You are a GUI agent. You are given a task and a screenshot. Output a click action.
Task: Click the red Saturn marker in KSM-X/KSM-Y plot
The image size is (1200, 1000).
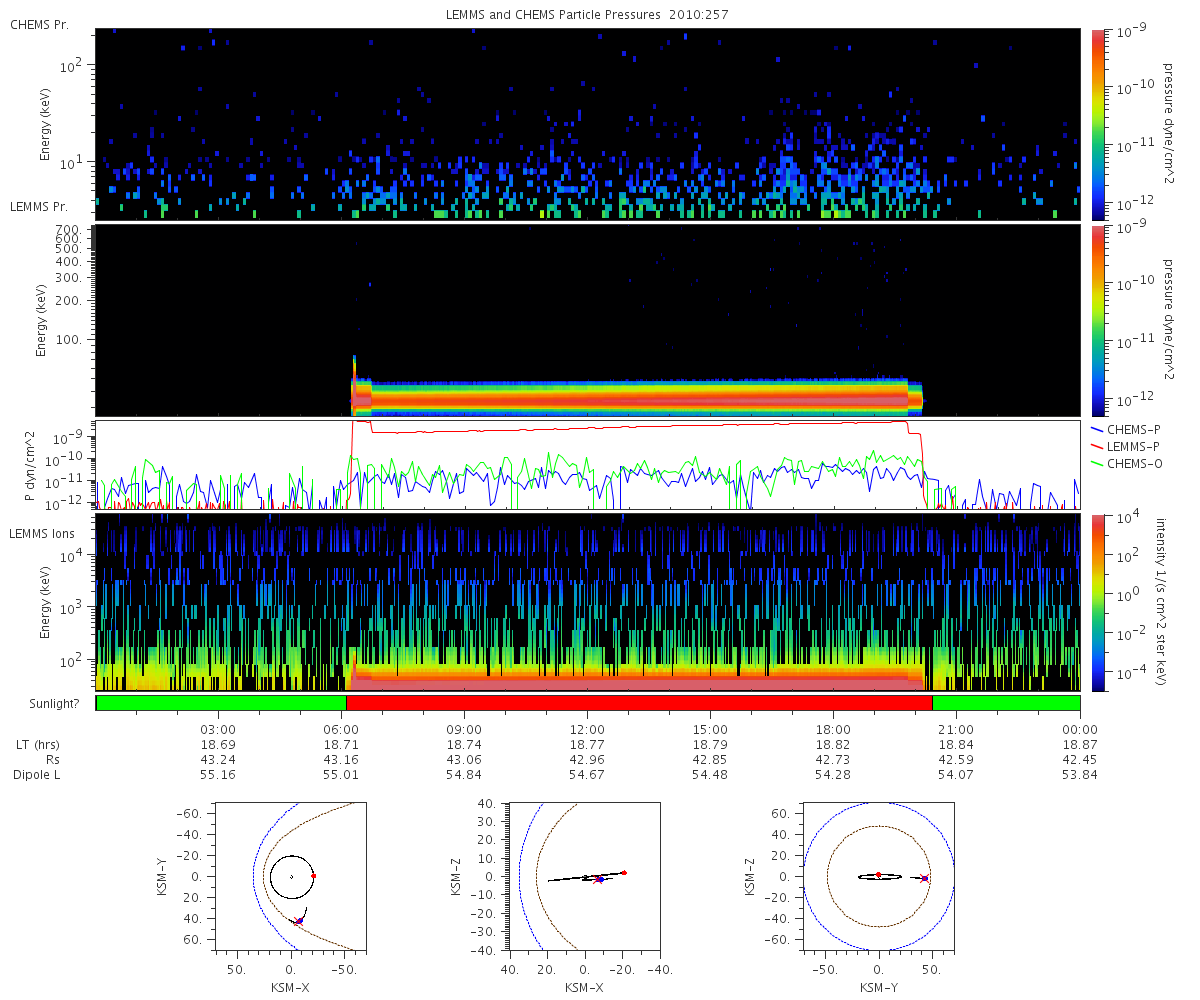[x=313, y=875]
